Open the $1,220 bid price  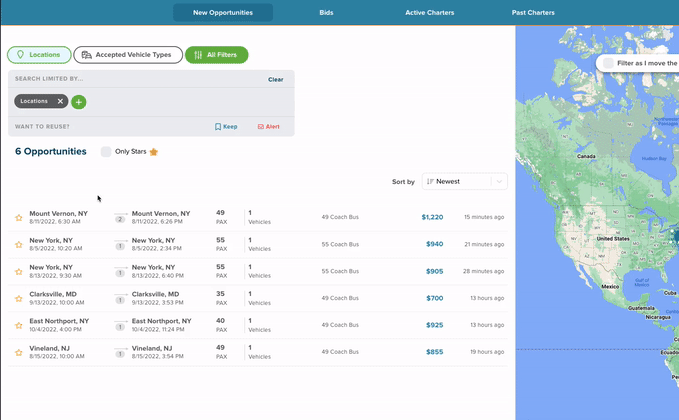click(x=432, y=217)
